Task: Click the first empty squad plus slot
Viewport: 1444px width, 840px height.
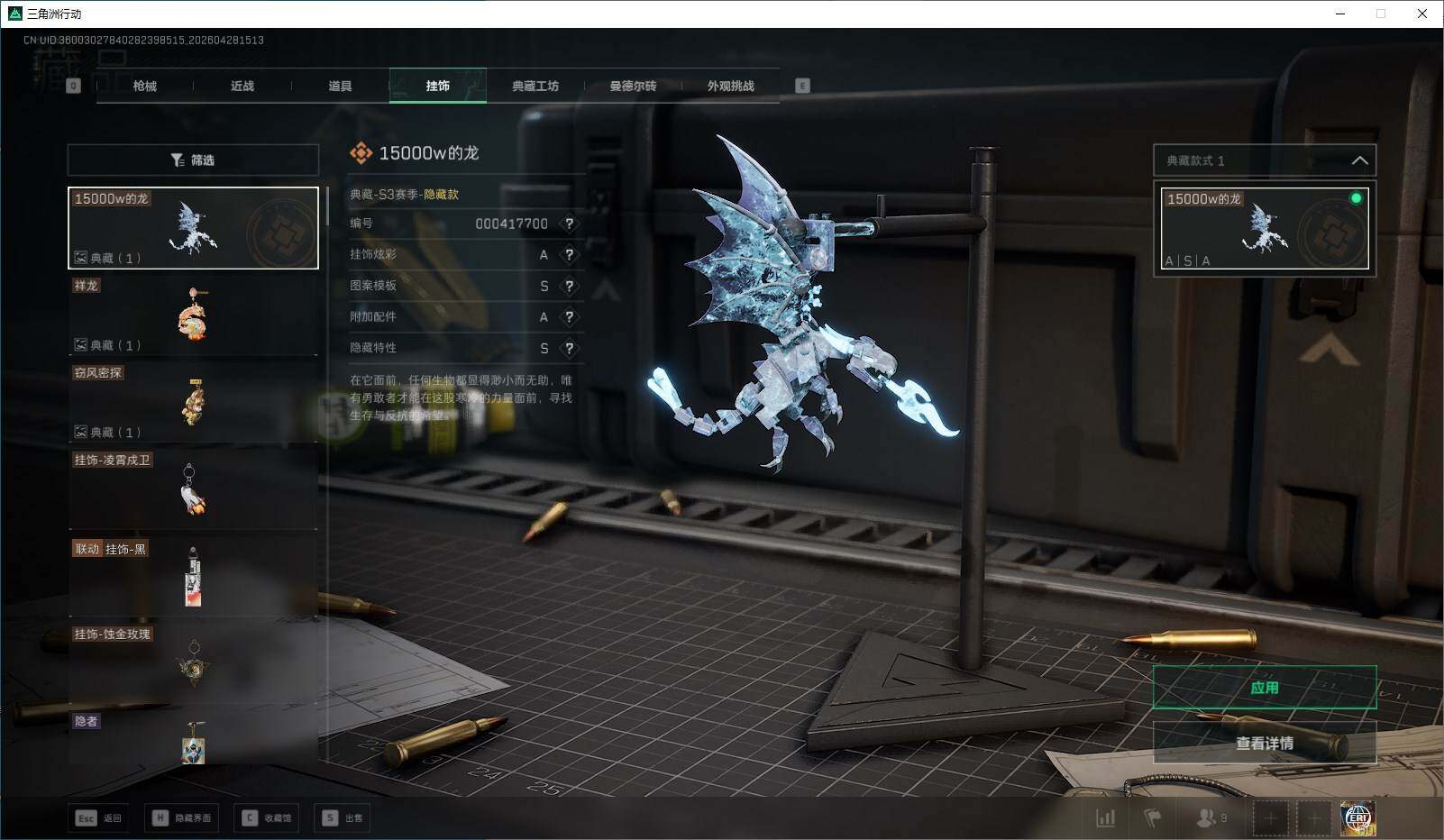Action: pyautogui.click(x=1270, y=818)
